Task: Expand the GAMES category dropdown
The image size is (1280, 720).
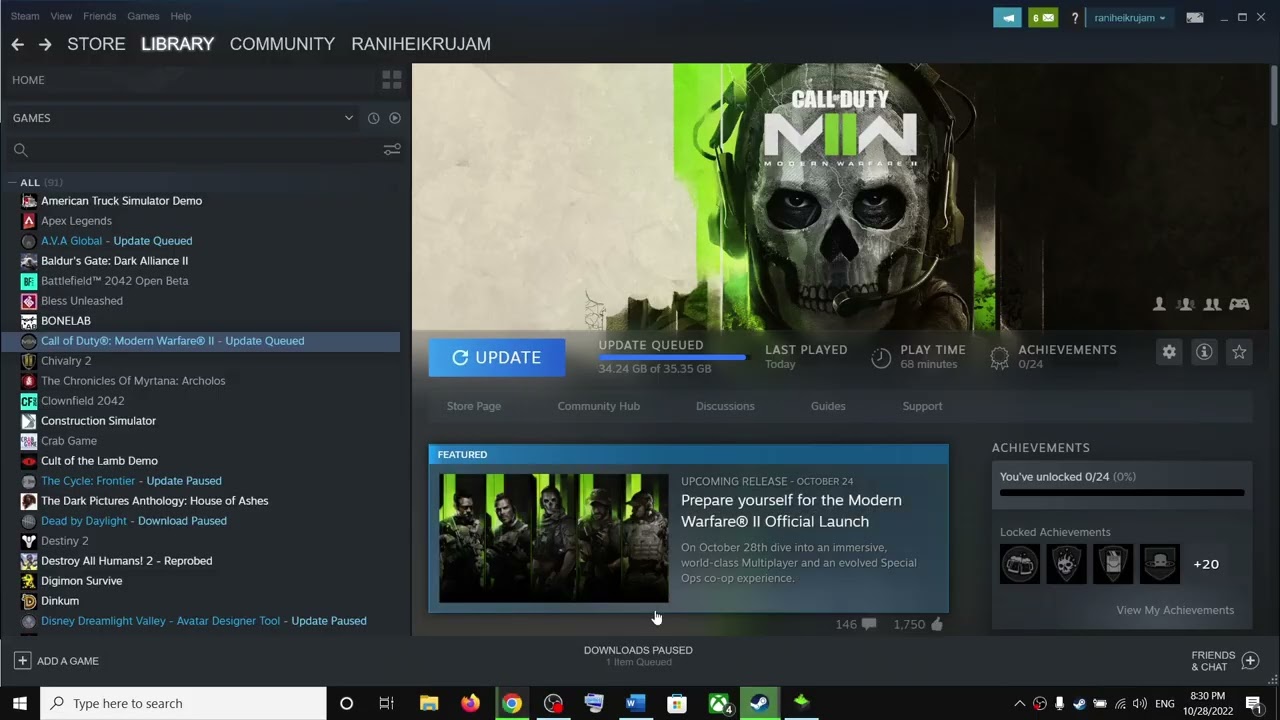Action: pyautogui.click(x=348, y=118)
